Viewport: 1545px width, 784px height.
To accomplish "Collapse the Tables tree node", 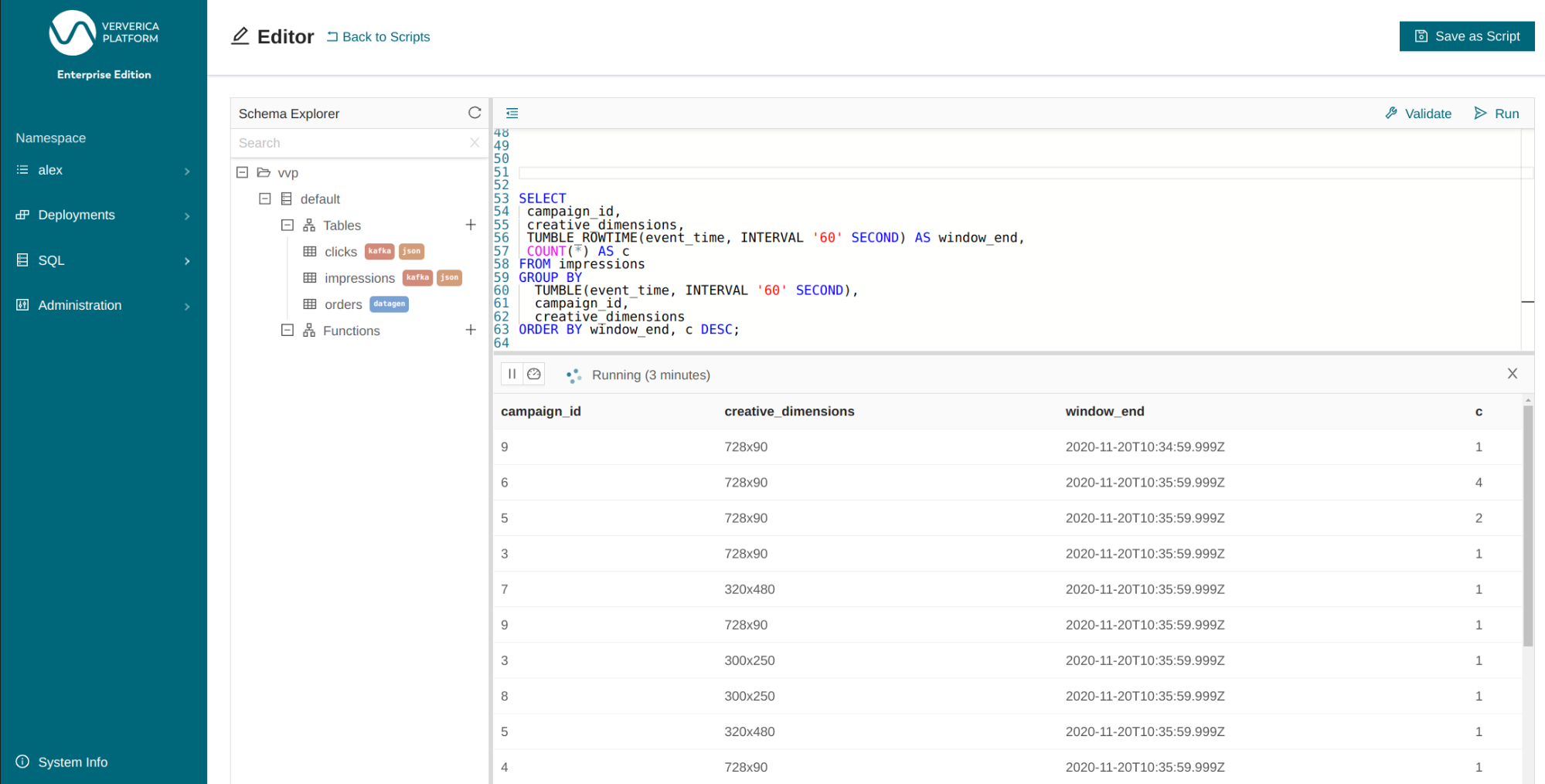I will tap(288, 225).
